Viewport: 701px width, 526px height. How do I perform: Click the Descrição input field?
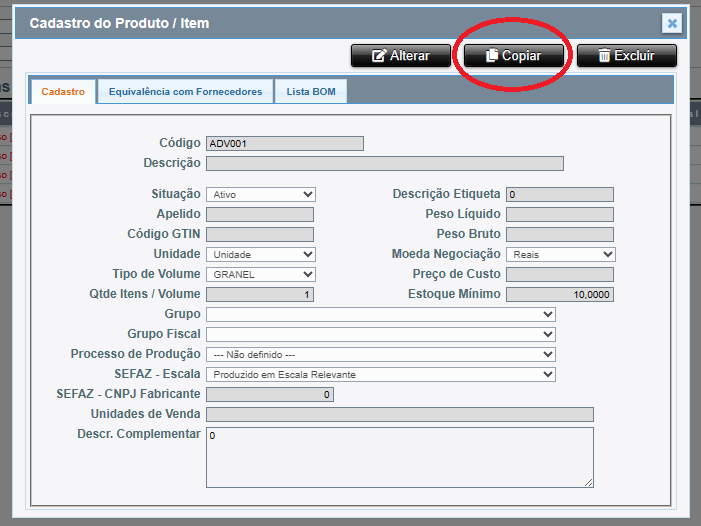[x=384, y=163]
